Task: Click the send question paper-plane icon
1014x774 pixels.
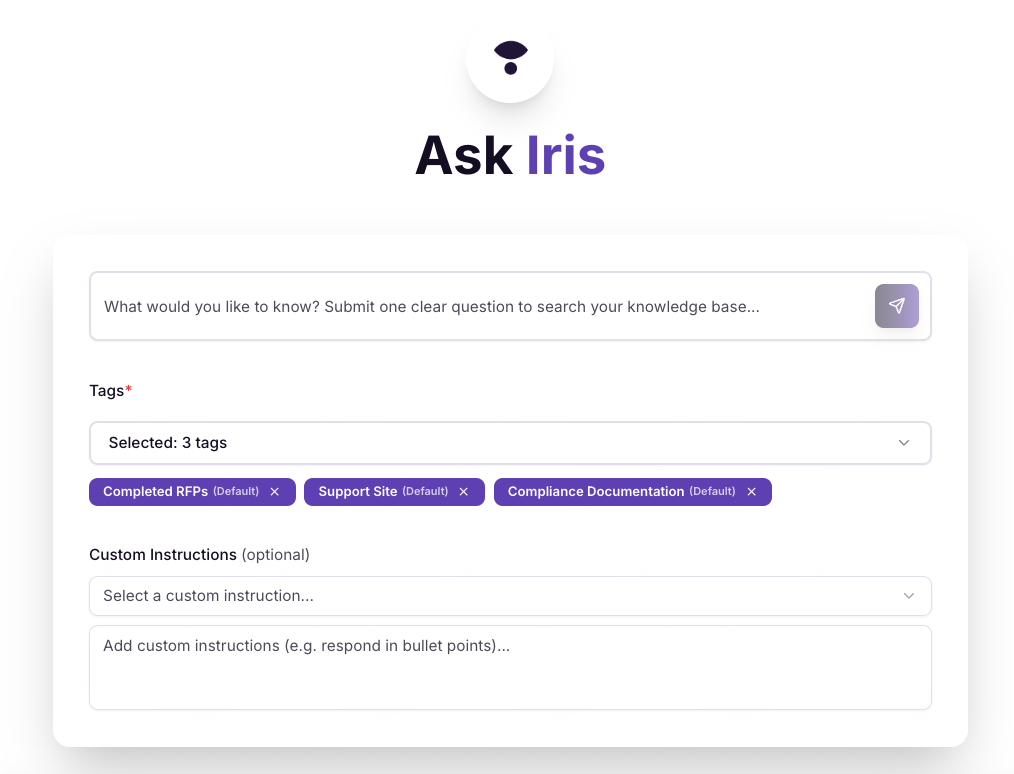Action: point(896,306)
